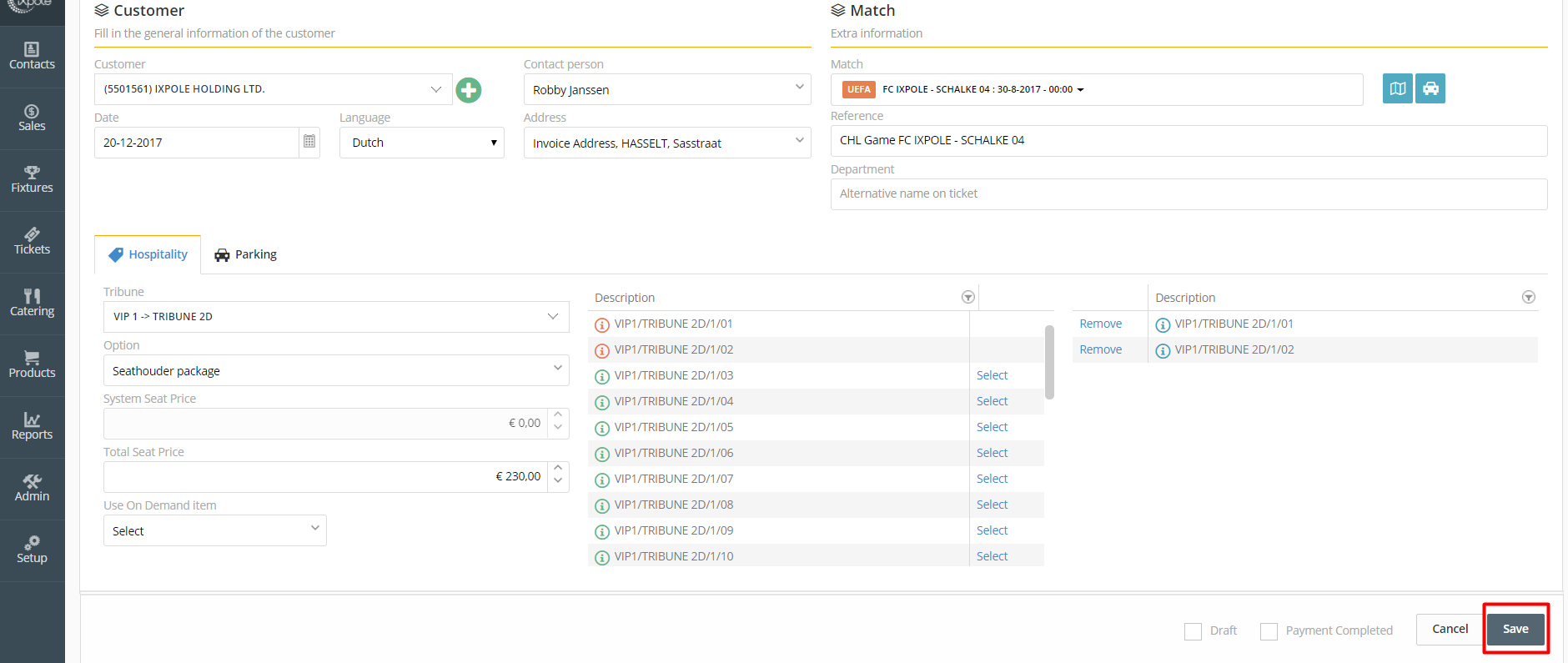Click info icon for seat VIP1/TRIBUNE 2D/1/03

tap(602, 376)
